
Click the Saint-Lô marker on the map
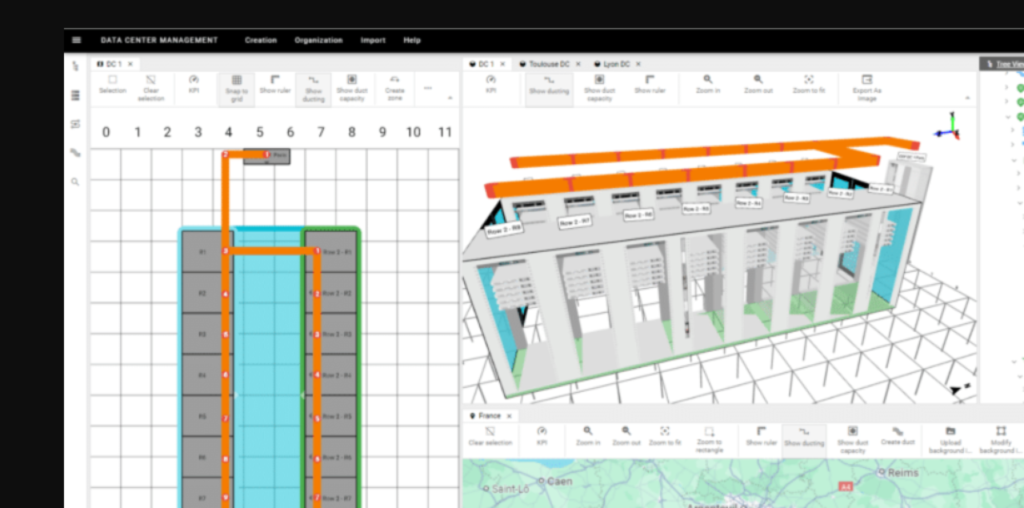[x=486, y=488]
